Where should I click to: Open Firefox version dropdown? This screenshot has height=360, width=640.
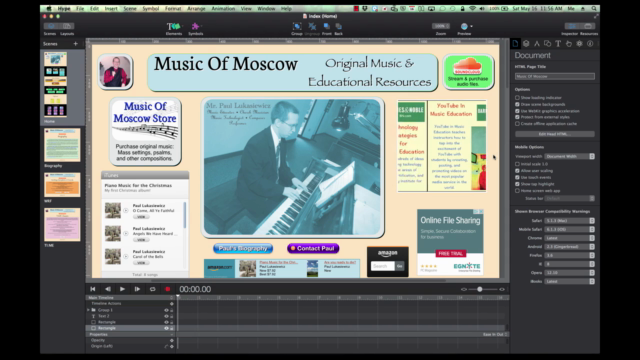569,256
